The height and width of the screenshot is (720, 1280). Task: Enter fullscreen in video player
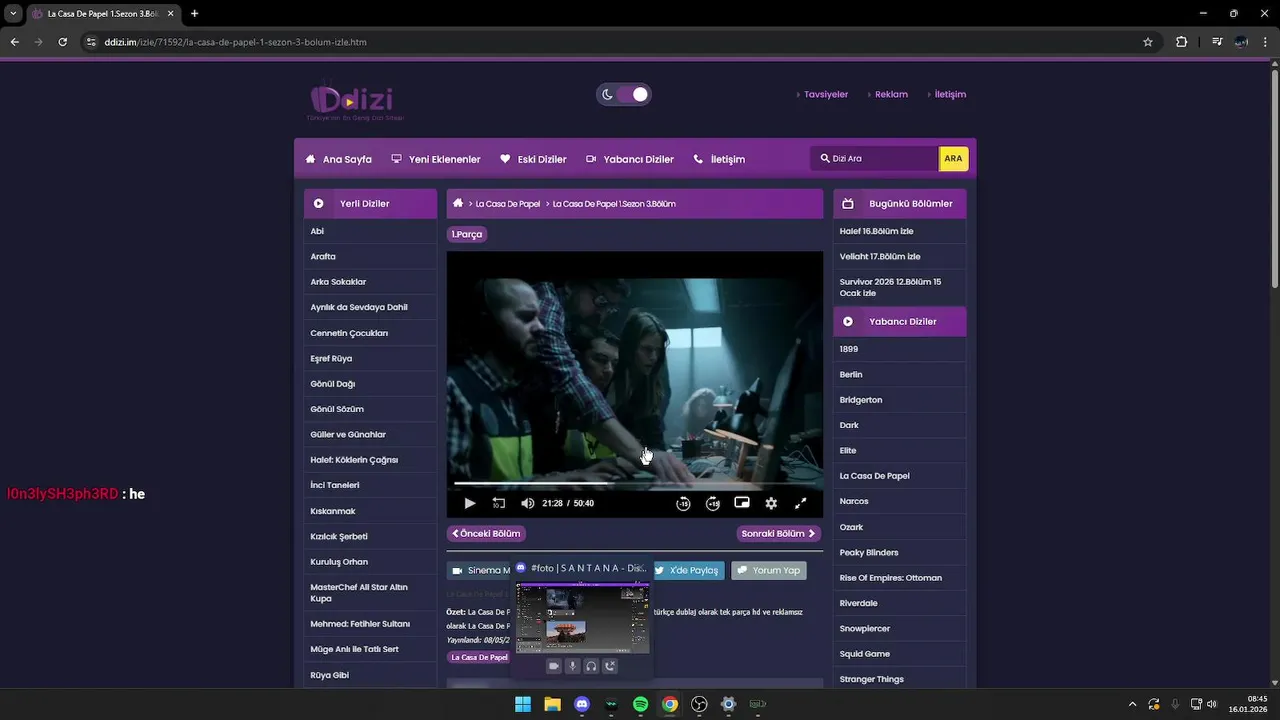800,503
